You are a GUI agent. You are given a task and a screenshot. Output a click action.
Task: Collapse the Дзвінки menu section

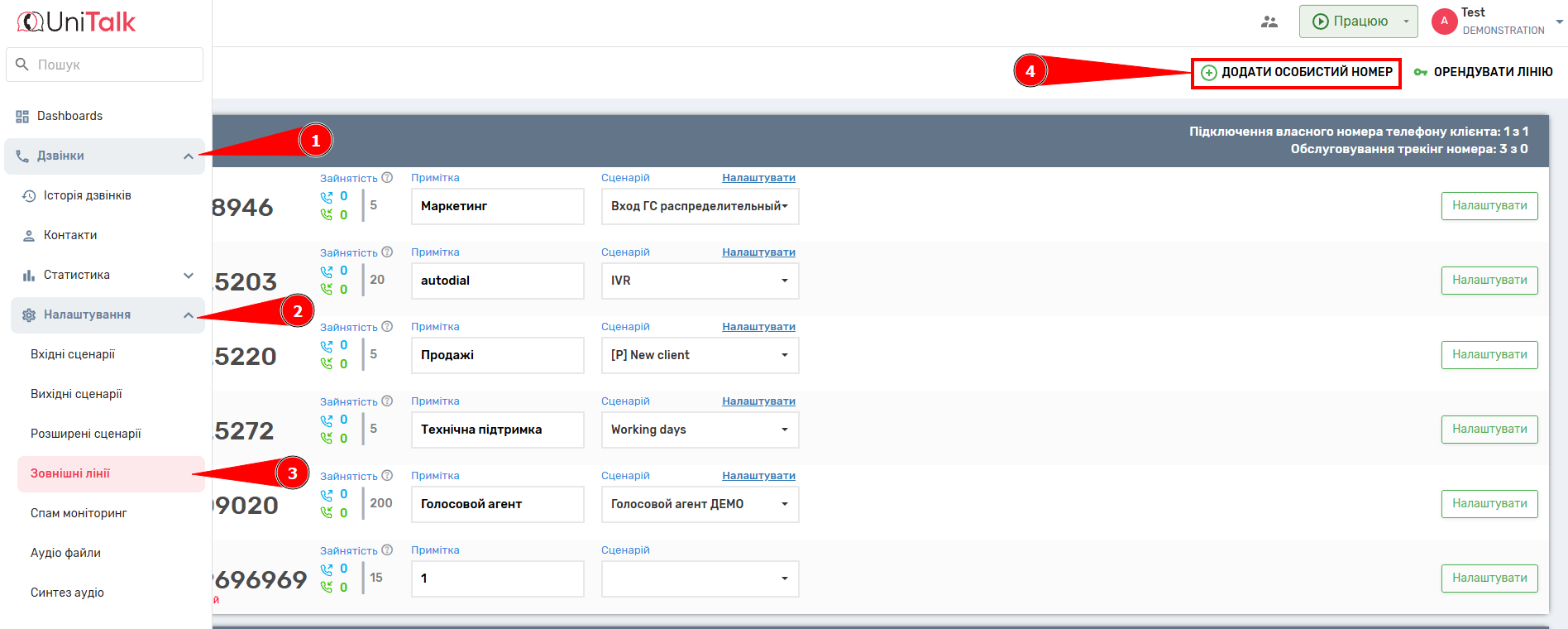click(188, 156)
